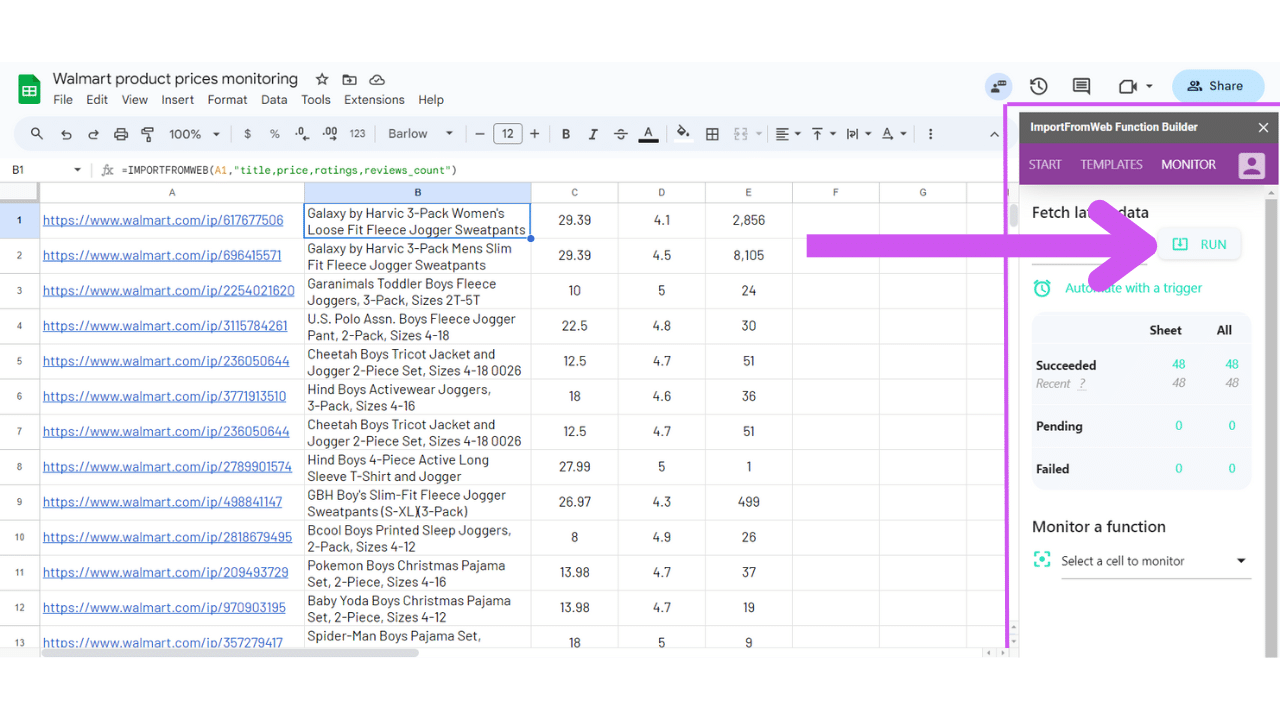This screenshot has height=720, width=1280.
Task: Open Walmart link ending 617677506
Action: point(163,220)
